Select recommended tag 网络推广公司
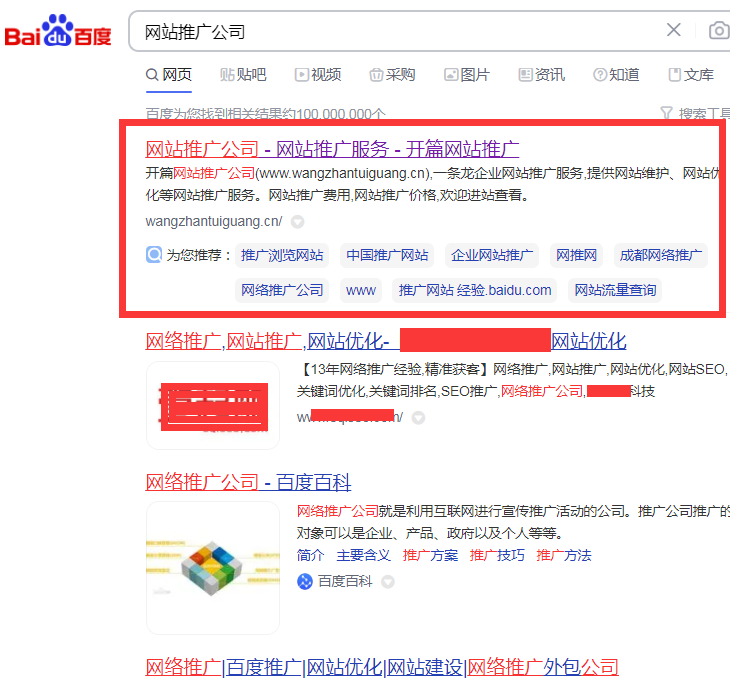 click(x=282, y=290)
